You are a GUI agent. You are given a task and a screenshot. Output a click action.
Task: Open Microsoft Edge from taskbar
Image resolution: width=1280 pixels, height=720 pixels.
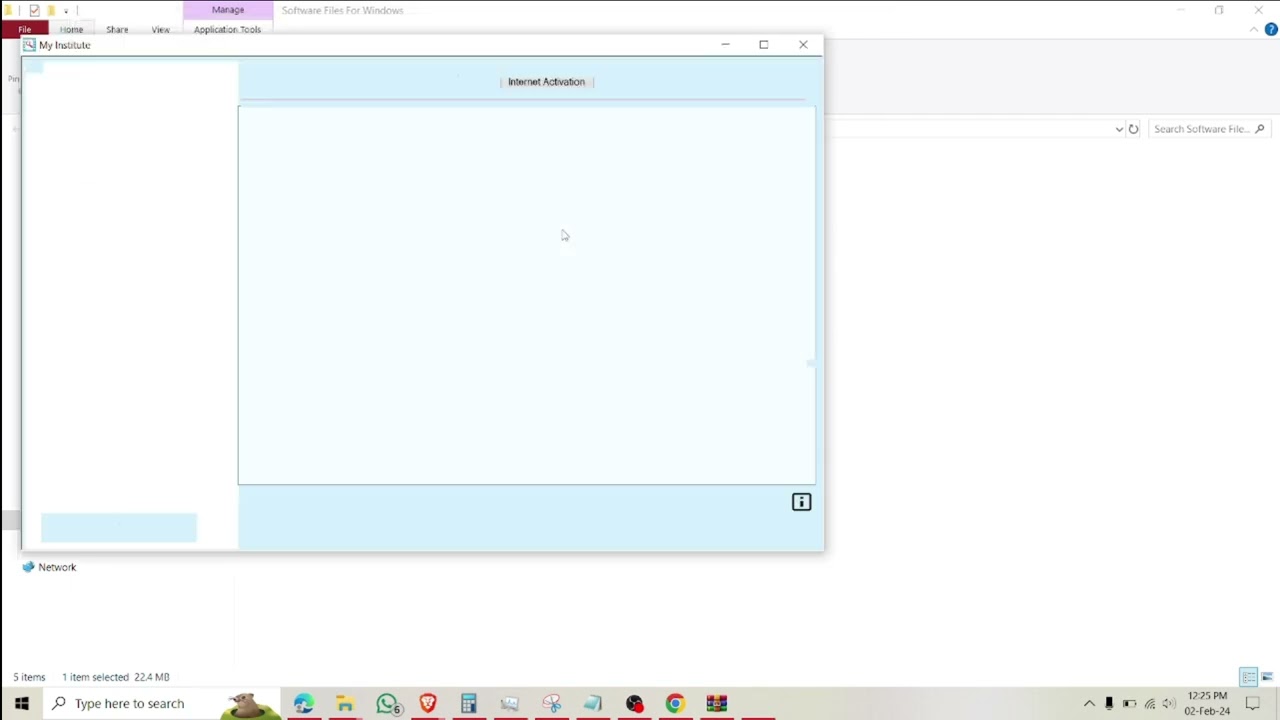tap(303, 703)
